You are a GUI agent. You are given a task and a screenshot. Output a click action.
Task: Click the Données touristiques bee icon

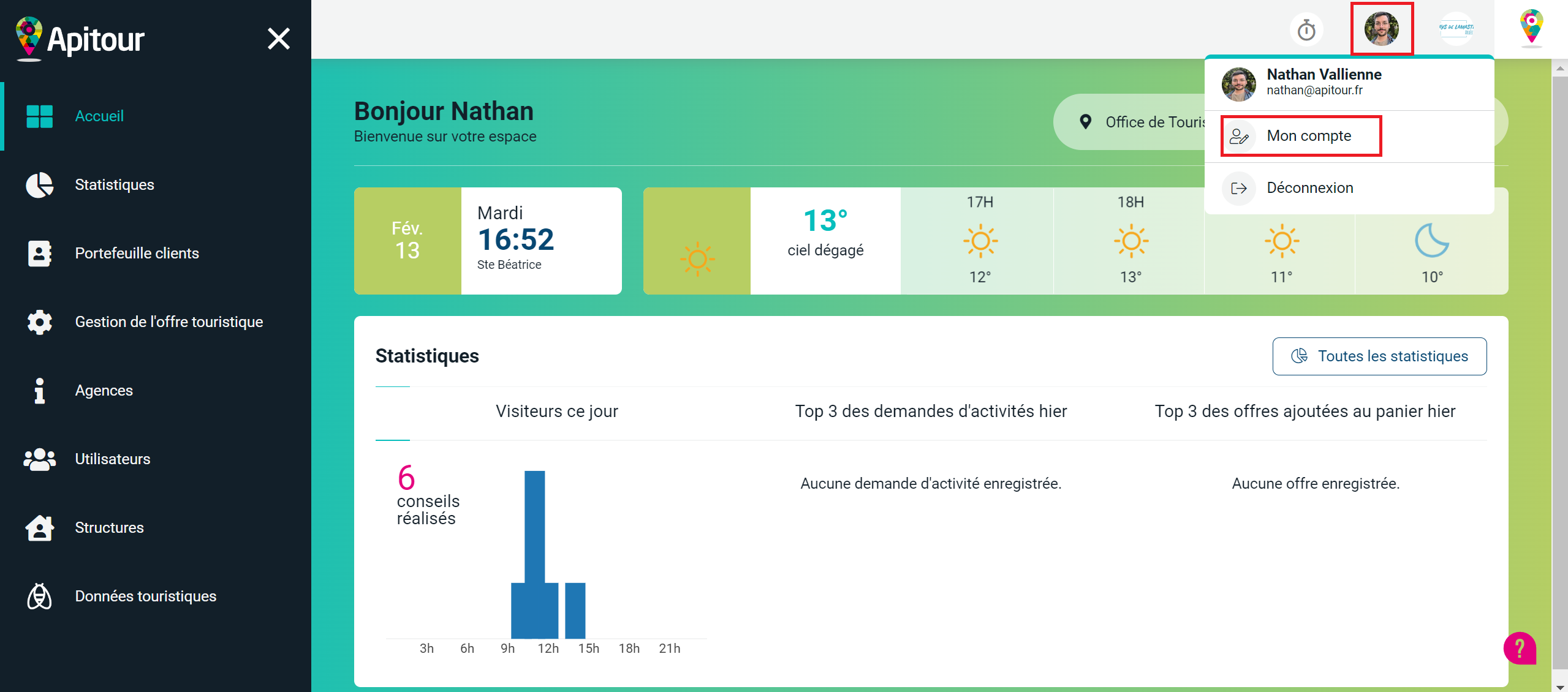coord(39,596)
